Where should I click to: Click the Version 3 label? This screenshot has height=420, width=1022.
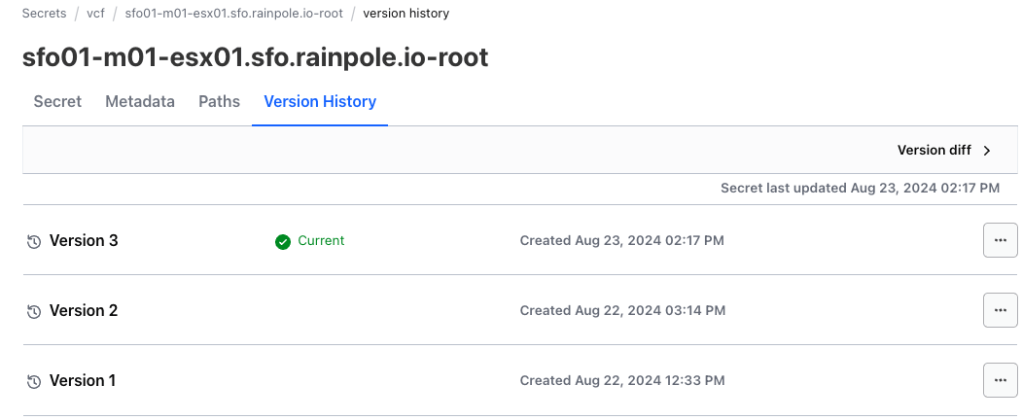pos(83,240)
